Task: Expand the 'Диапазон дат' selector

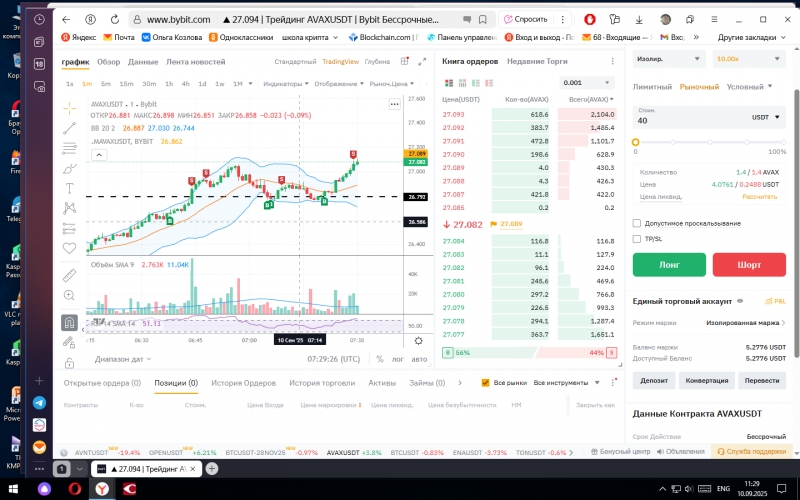Action: coord(123,359)
